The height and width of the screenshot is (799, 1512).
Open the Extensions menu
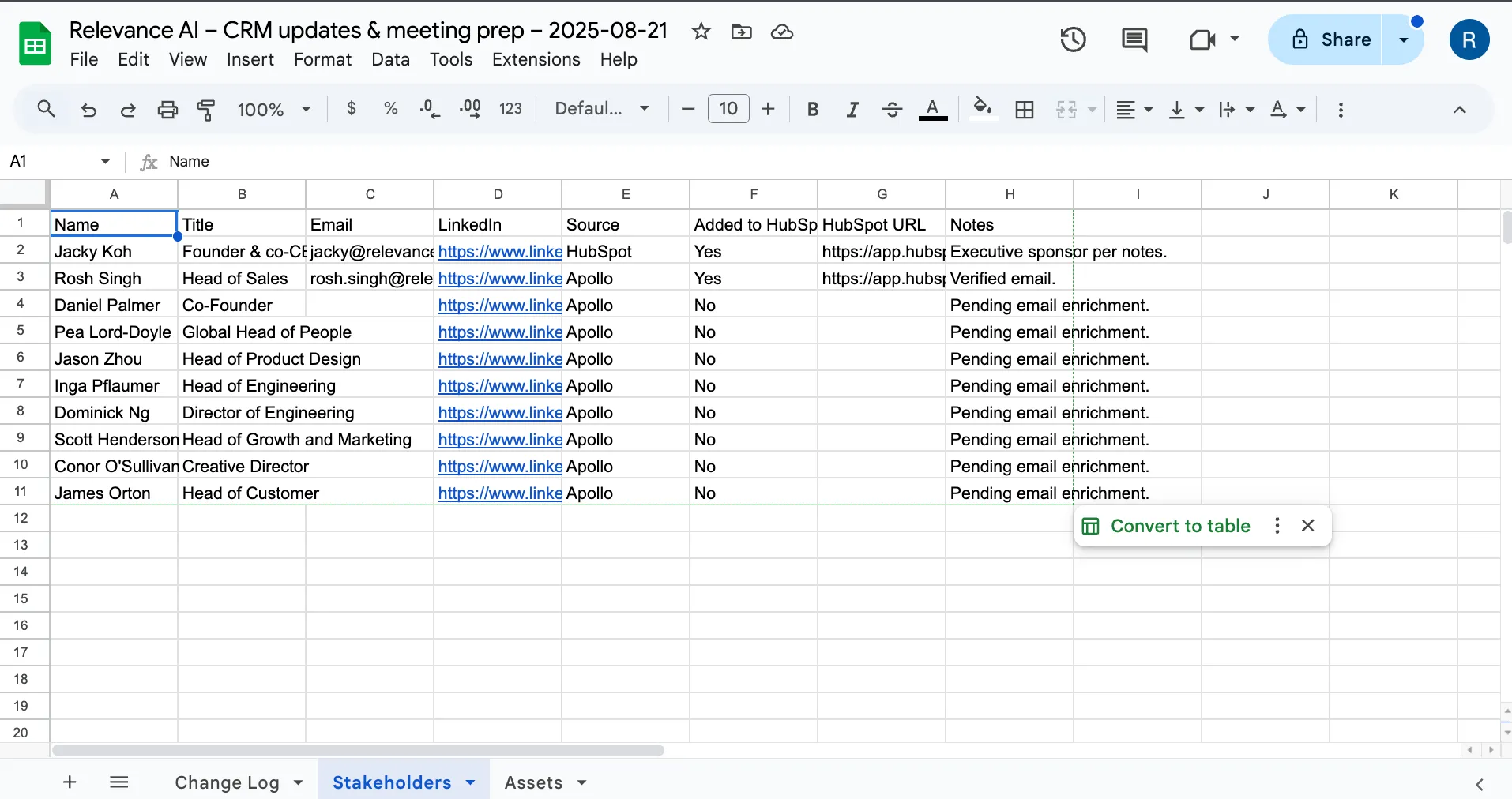pos(536,60)
